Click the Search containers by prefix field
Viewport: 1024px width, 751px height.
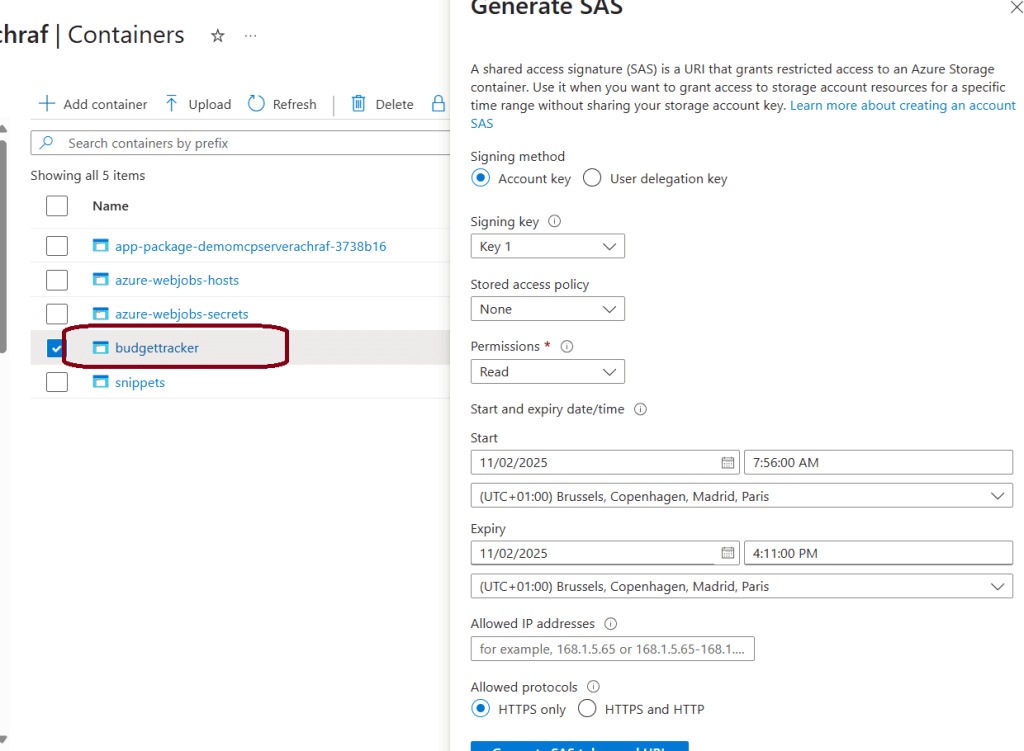pyautogui.click(x=240, y=143)
